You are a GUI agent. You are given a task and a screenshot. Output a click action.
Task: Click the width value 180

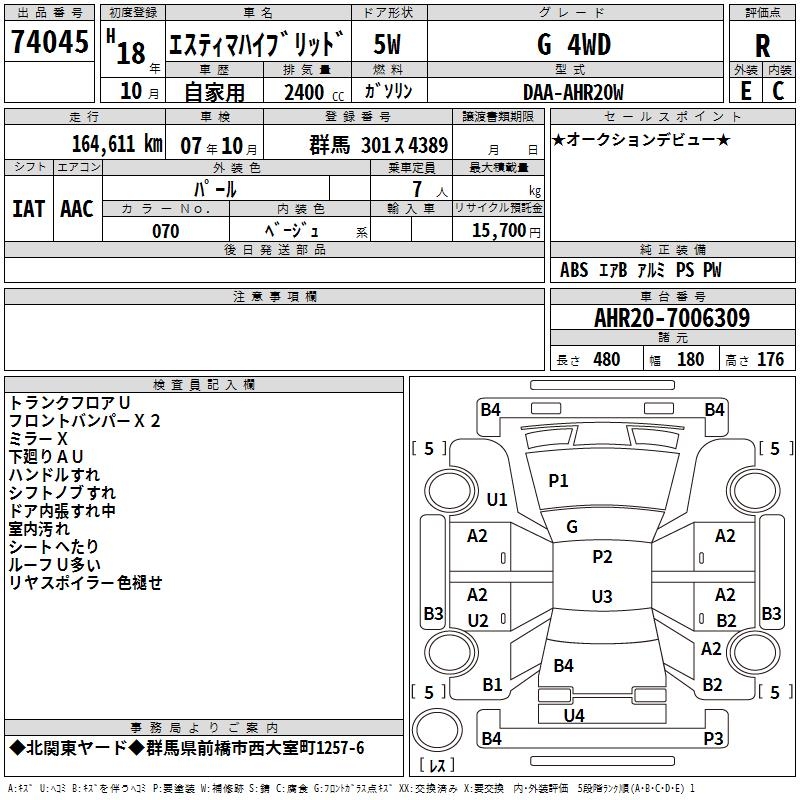[x=690, y=360]
